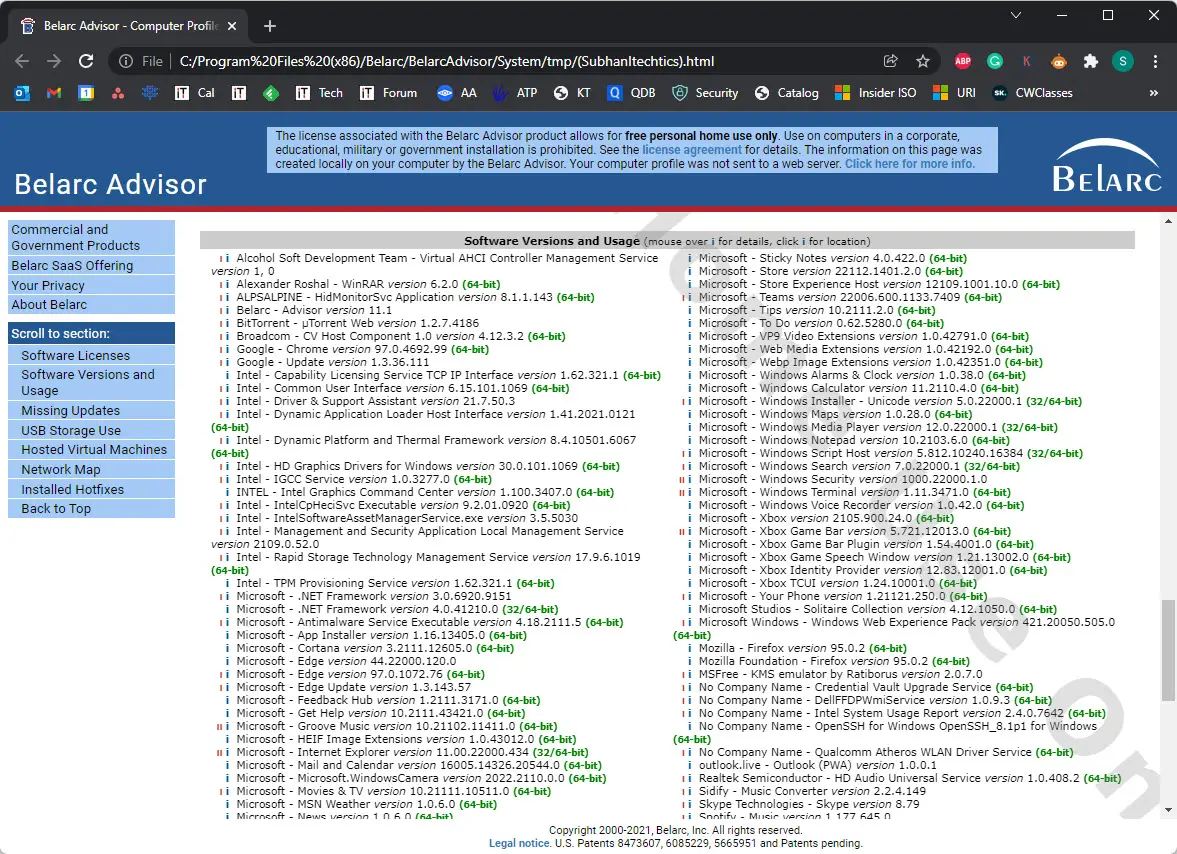Jump to Software Versions and Usage section

[x=91, y=383]
